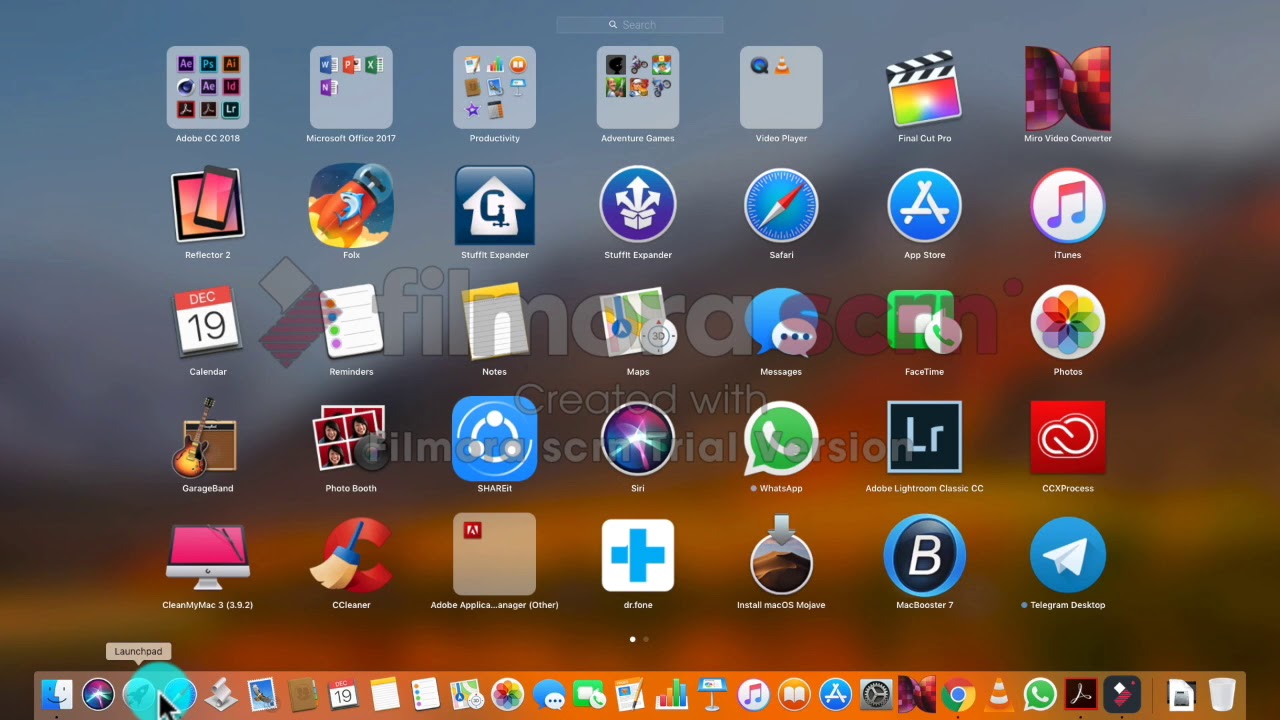This screenshot has width=1280, height=720.
Task: Open Contacts in the Dock
Action: coord(303,694)
